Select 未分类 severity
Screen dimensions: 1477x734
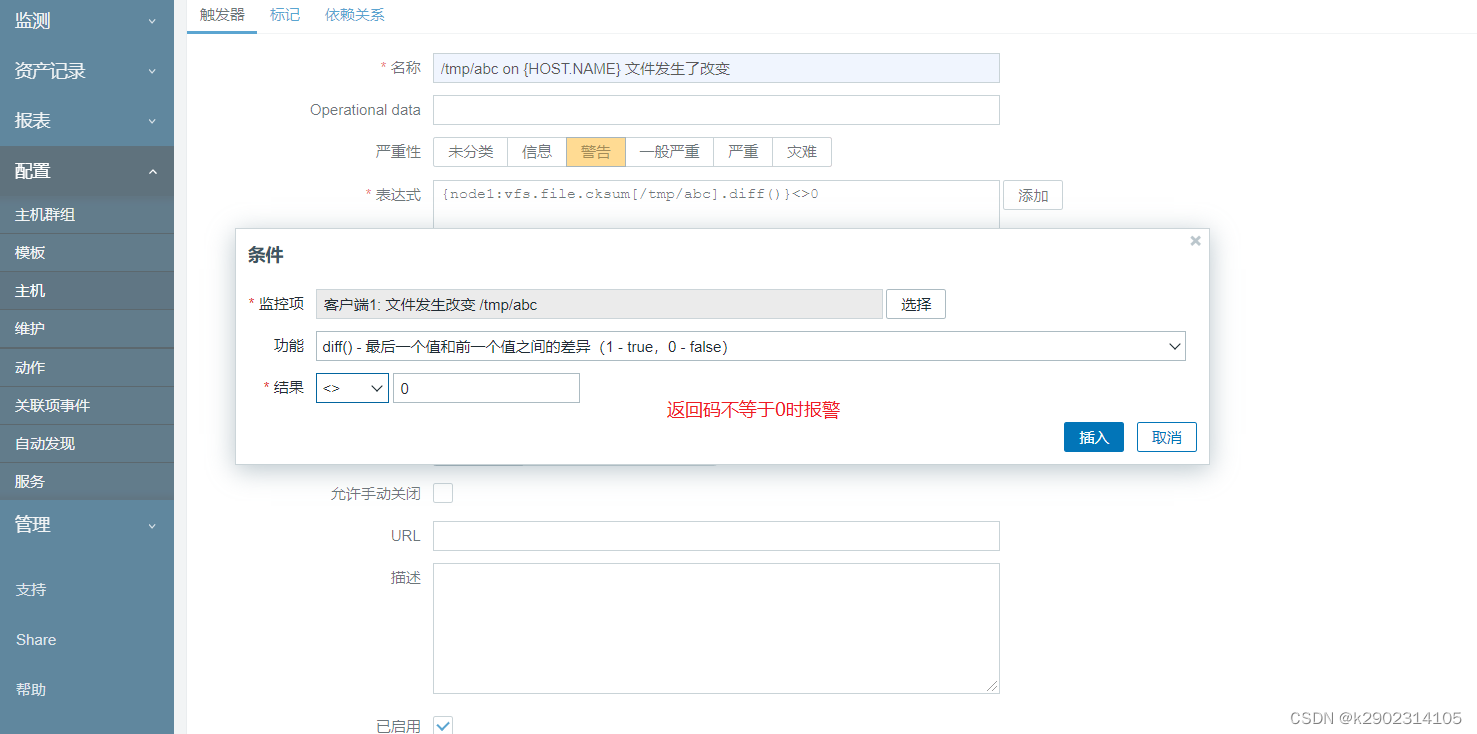471,152
